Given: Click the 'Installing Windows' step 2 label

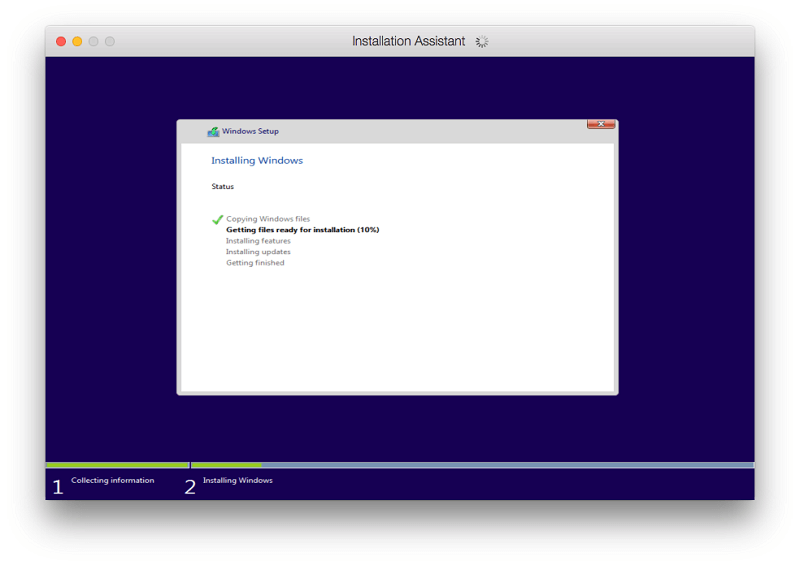Looking at the screenshot, I should pos(238,480).
